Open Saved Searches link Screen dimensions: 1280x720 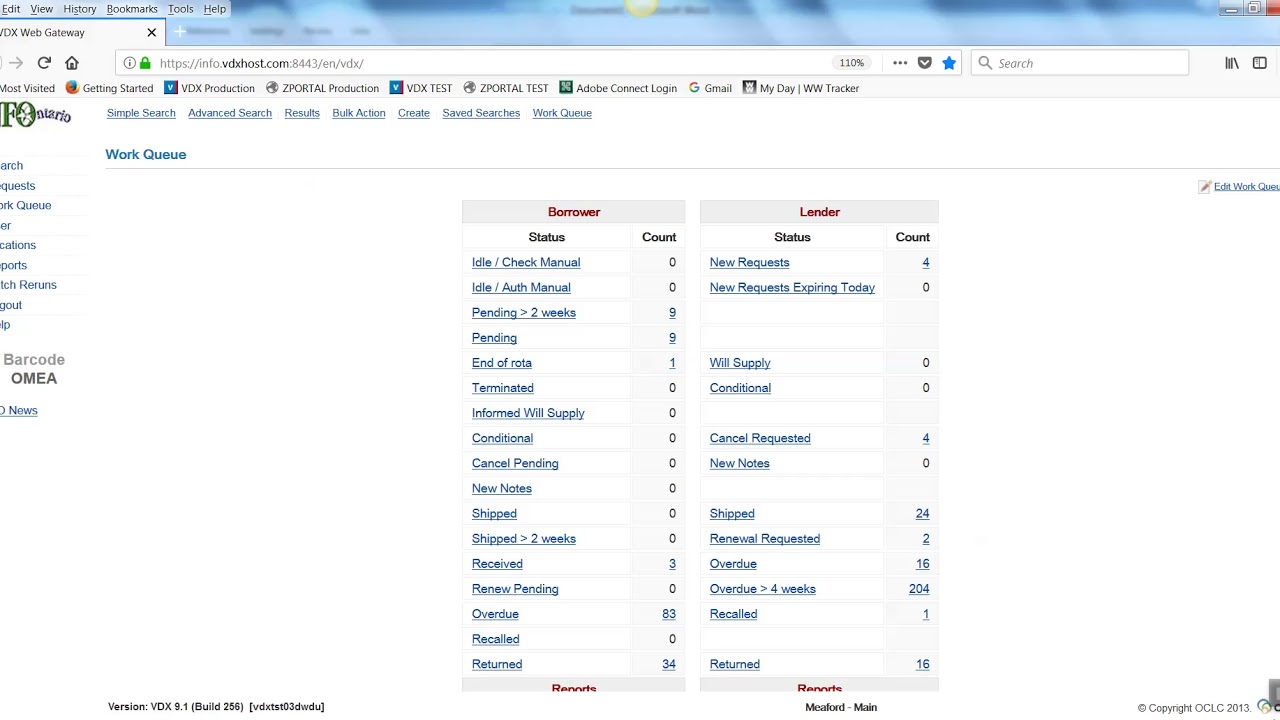(x=481, y=113)
